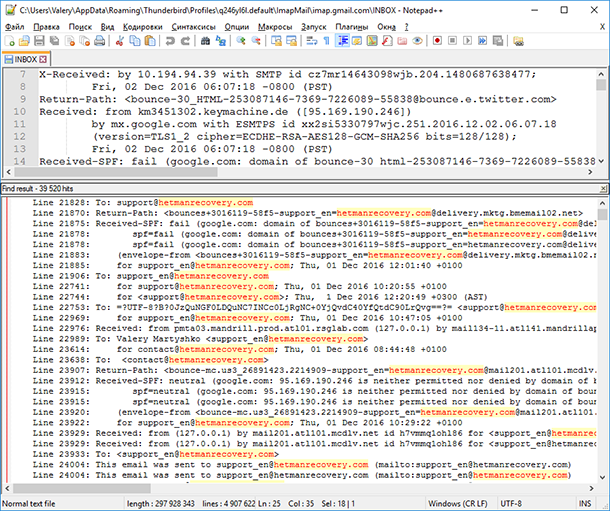Open the Function List panel icon
The image size is (610, 511).
(x=387, y=41)
